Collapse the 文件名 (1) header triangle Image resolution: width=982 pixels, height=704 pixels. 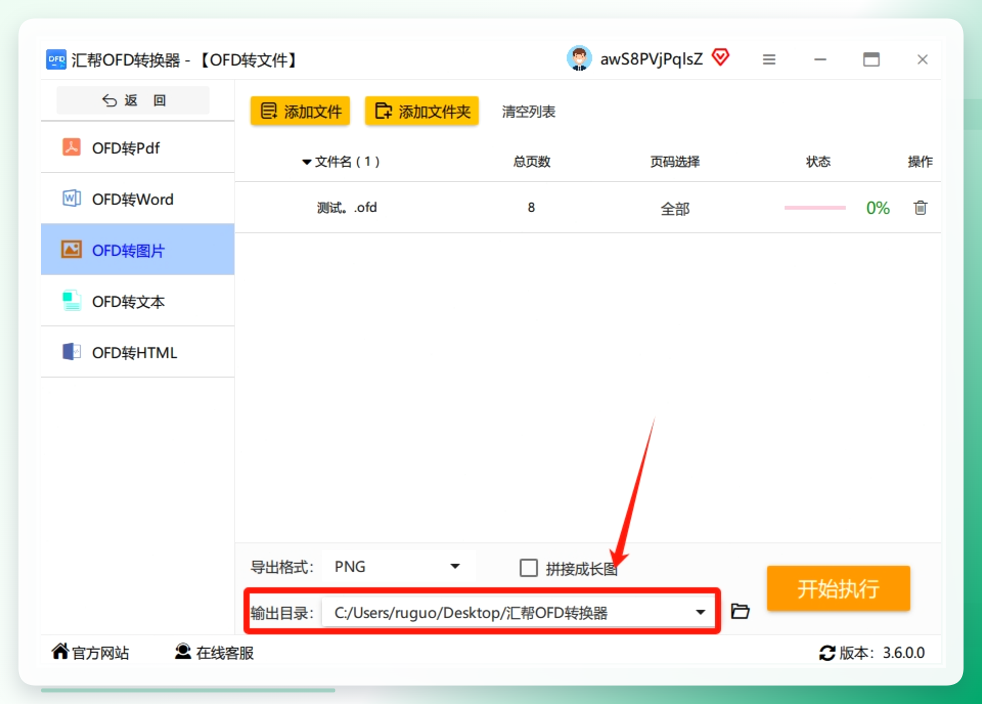point(306,162)
